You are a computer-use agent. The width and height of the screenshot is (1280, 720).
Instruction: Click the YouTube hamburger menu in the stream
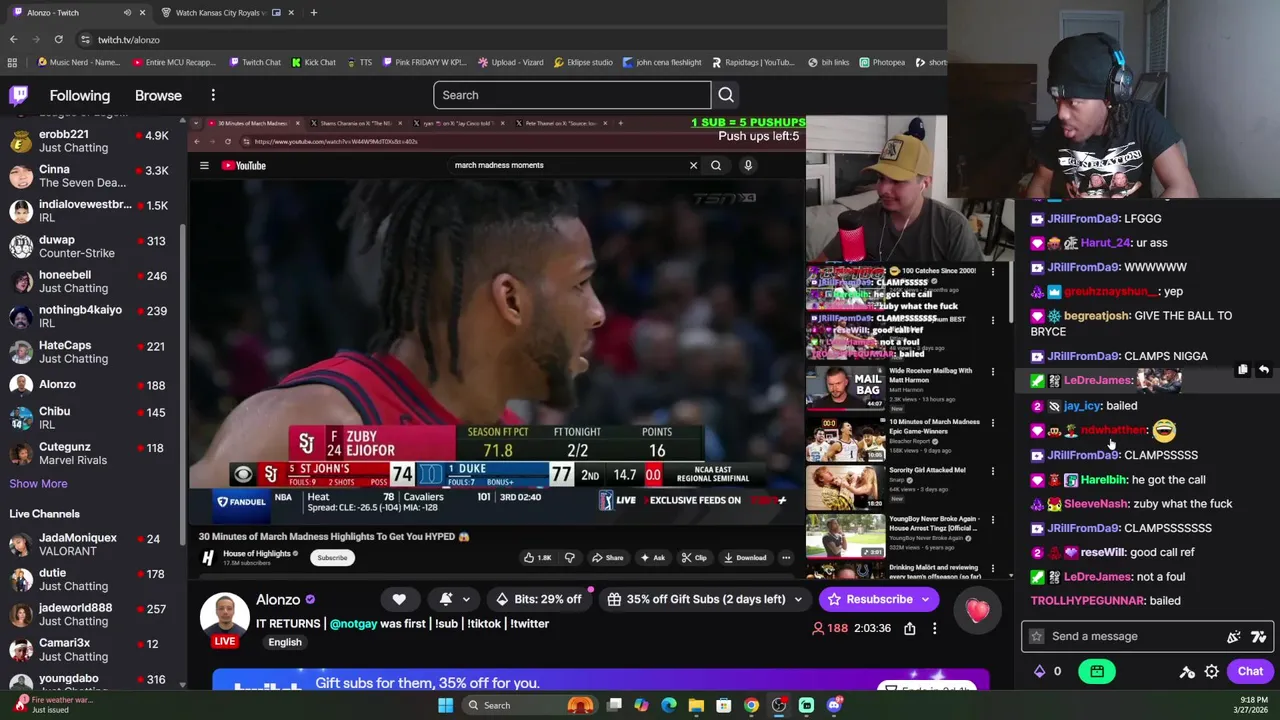point(204,166)
